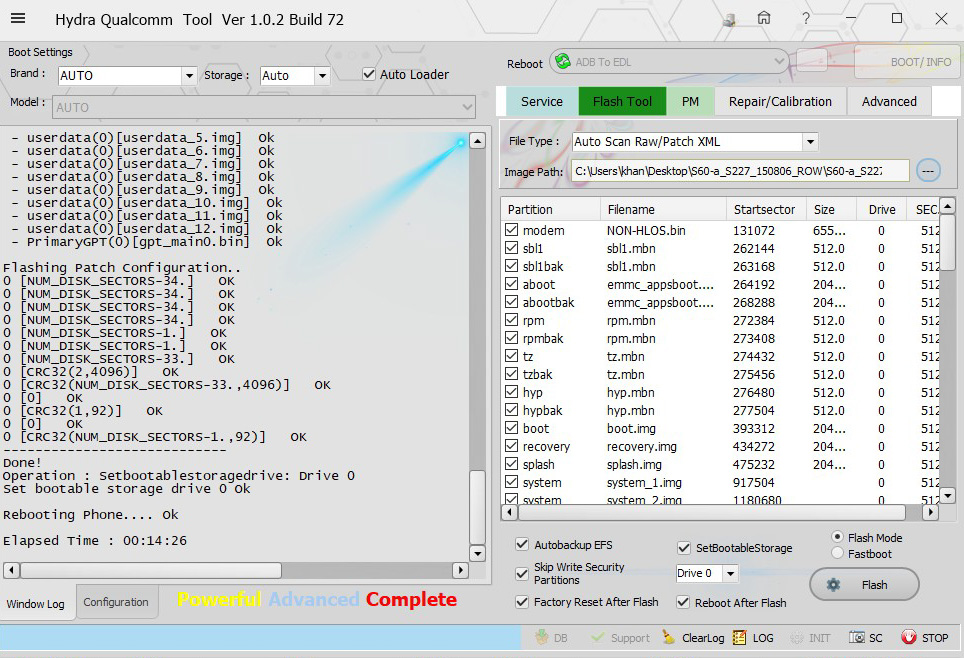The image size is (964, 658).
Task: Take screenshot with SC icon
Action: tap(856, 637)
